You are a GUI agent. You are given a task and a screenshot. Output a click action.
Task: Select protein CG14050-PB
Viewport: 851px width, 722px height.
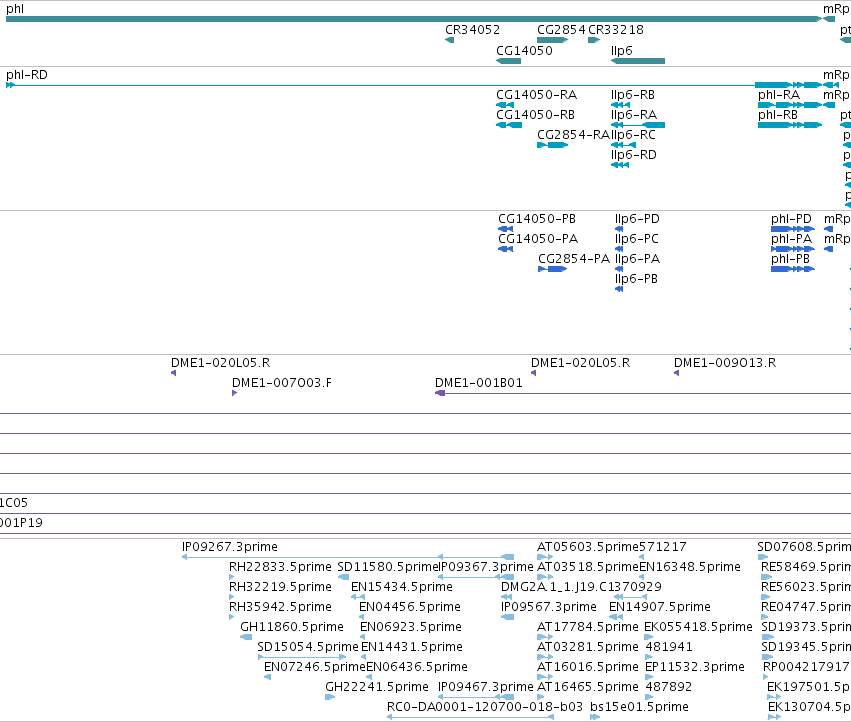point(537,219)
